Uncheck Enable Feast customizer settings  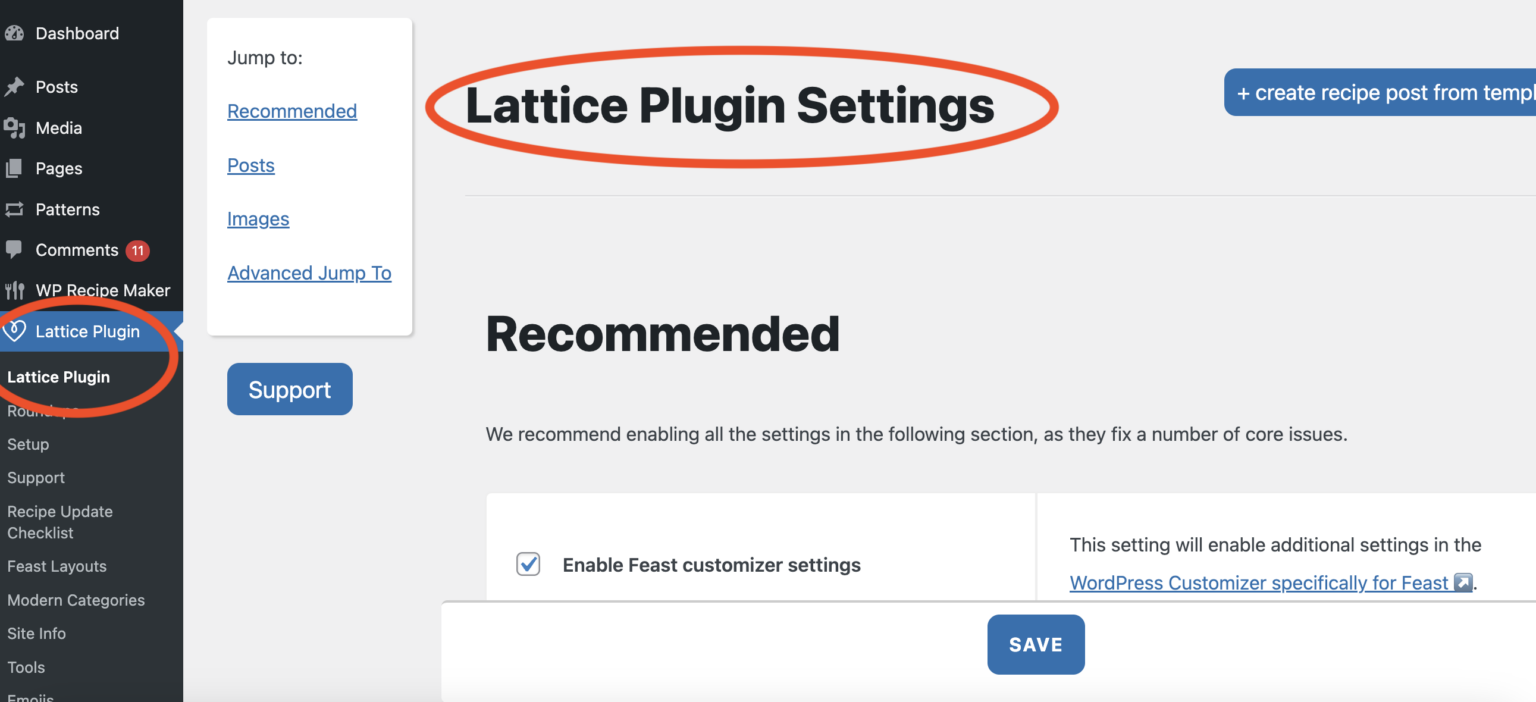[528, 564]
